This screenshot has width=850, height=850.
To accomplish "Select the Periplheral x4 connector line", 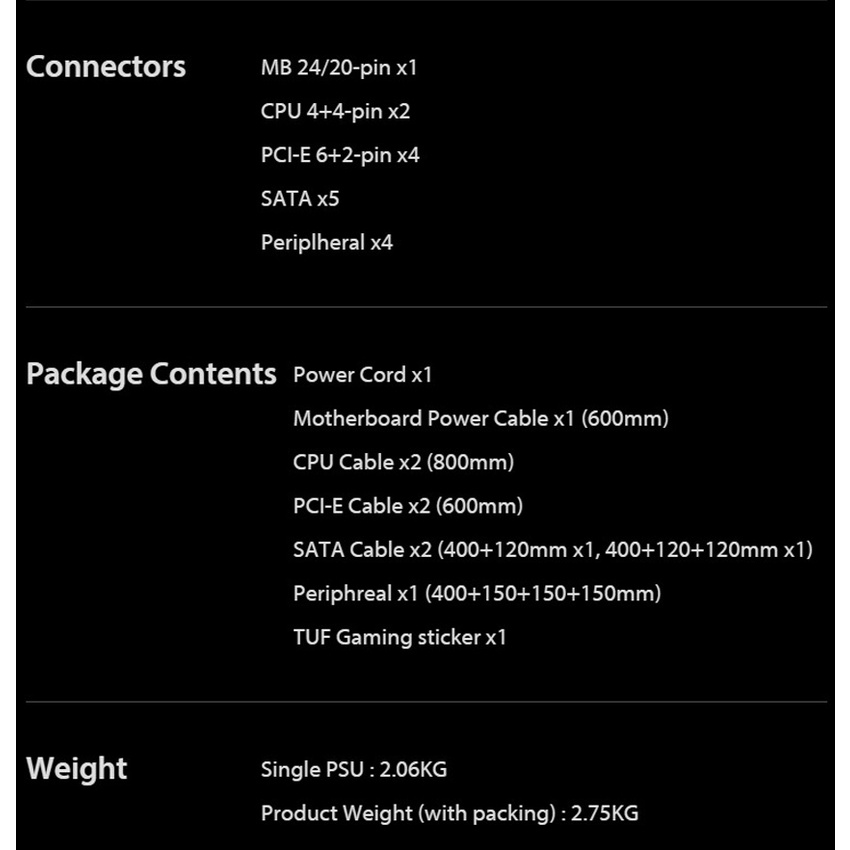I will point(326,242).
